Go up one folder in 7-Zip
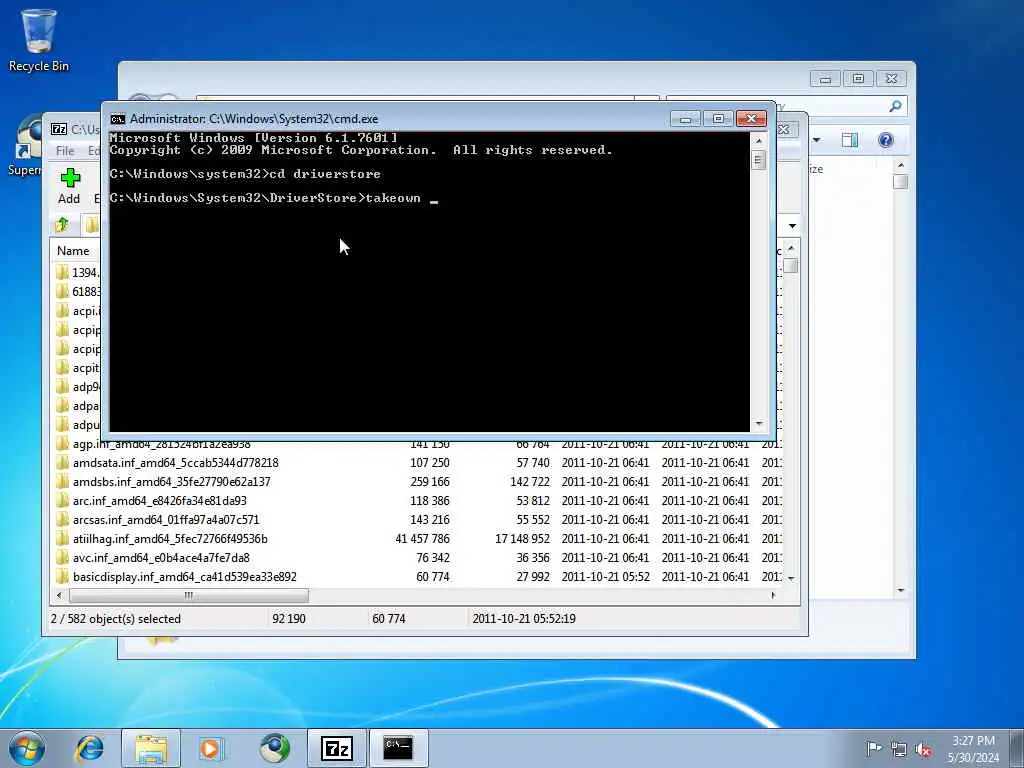The height and width of the screenshot is (768, 1024). (x=63, y=225)
